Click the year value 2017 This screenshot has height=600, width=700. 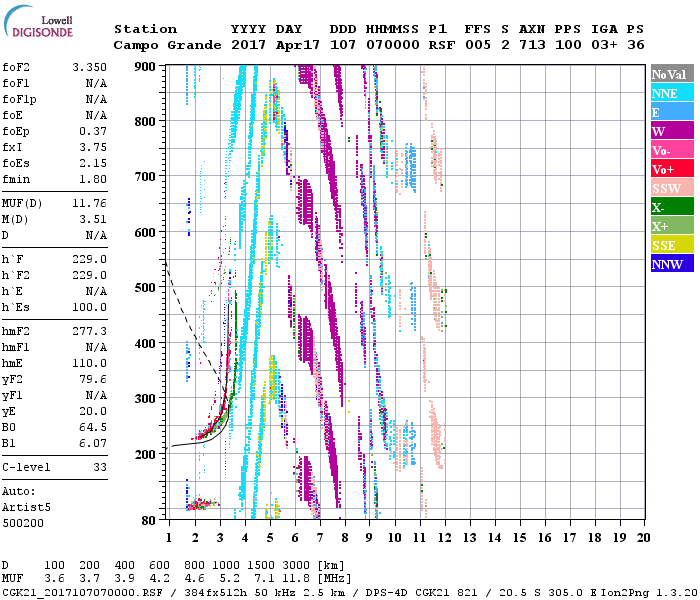248,45
